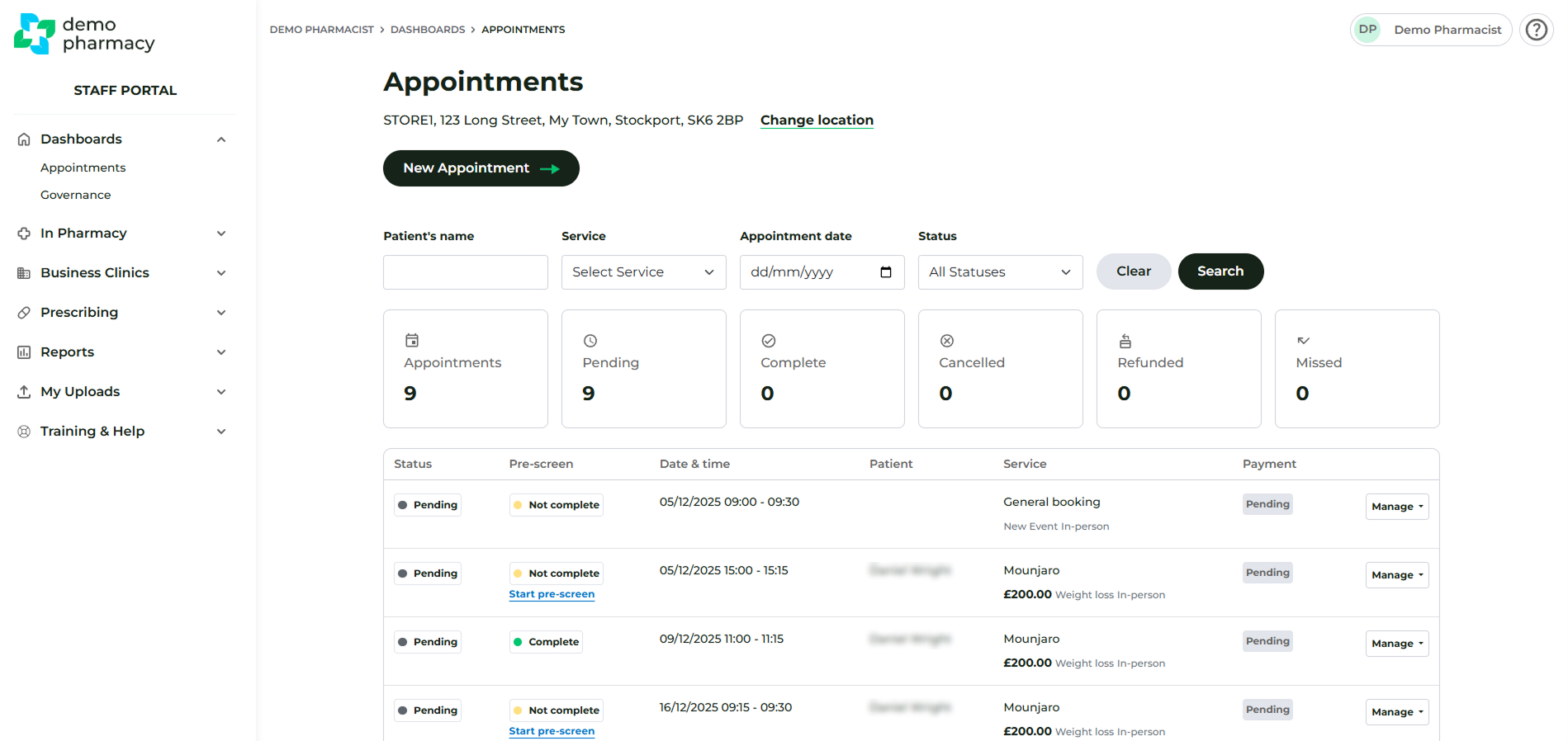Open the calendar date picker icon

pos(886,272)
